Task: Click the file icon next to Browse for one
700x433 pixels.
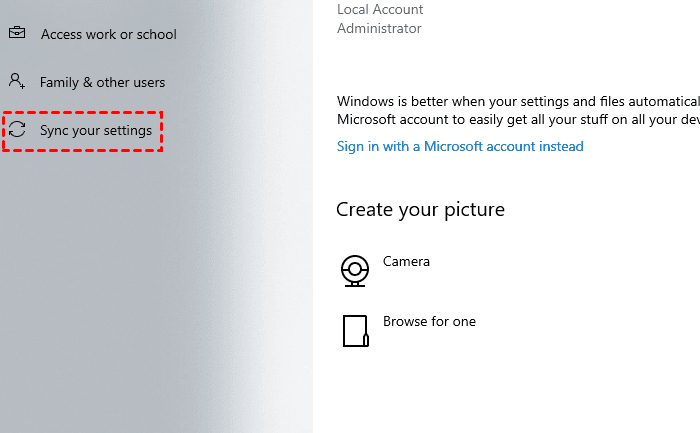Action: coord(355,331)
